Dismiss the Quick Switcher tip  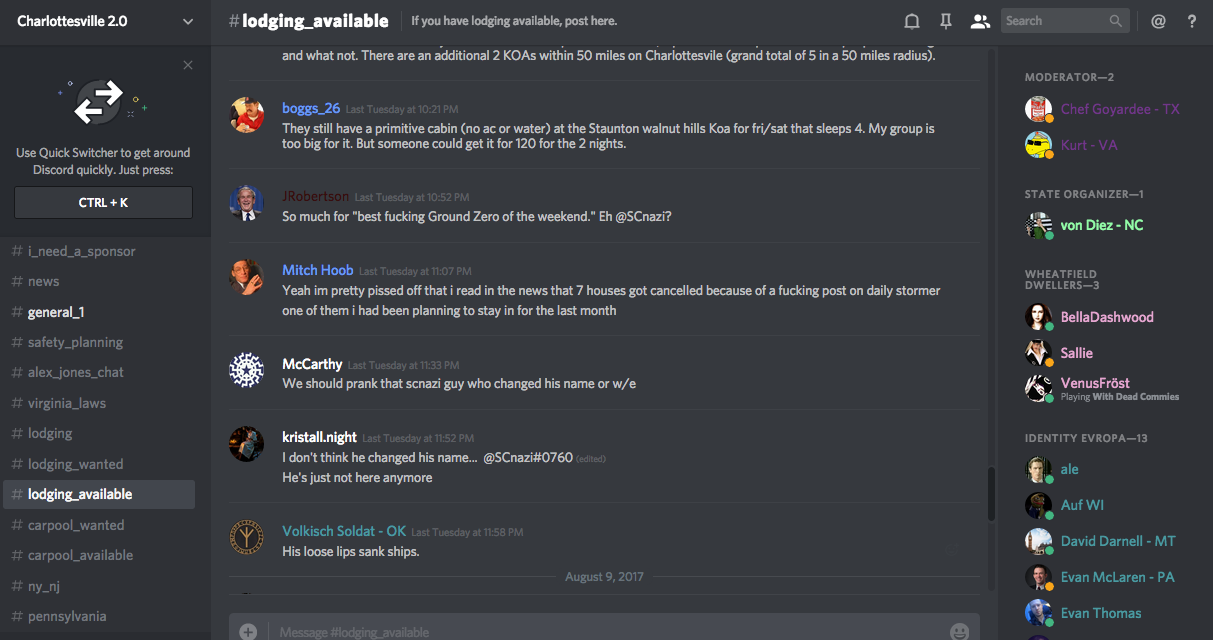pos(188,65)
